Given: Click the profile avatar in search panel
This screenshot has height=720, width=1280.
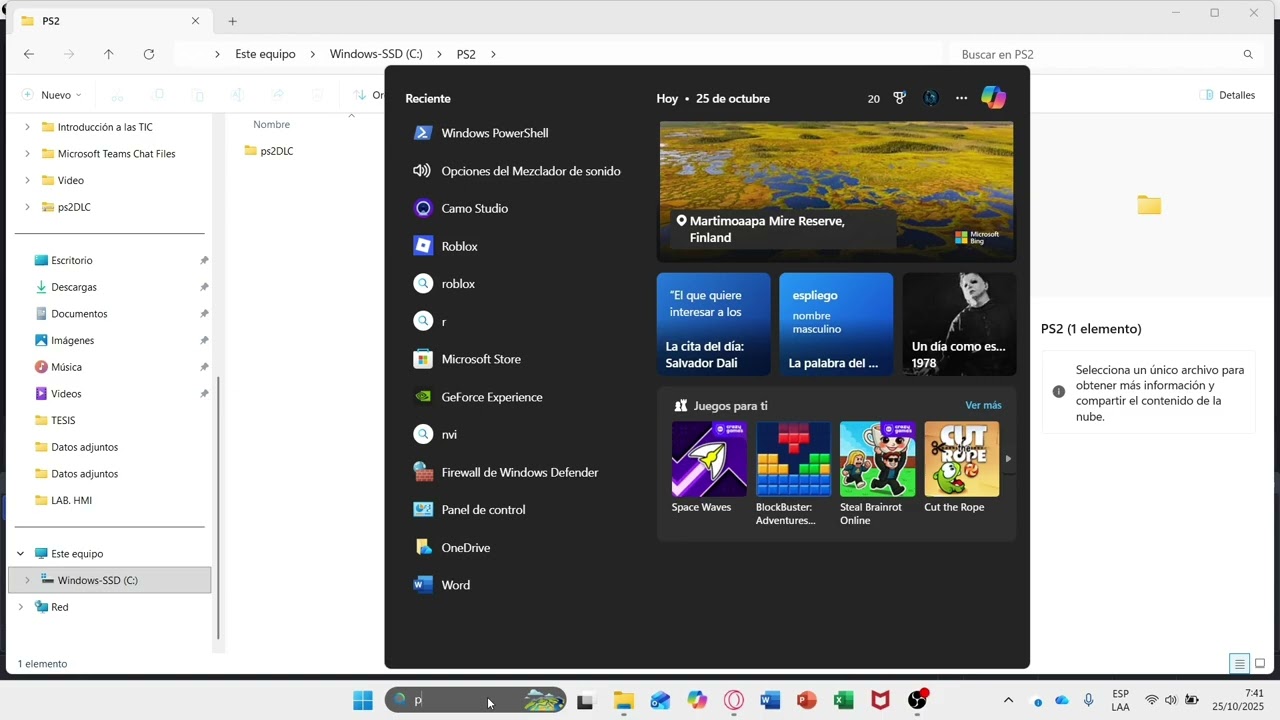Looking at the screenshot, I should (931, 98).
